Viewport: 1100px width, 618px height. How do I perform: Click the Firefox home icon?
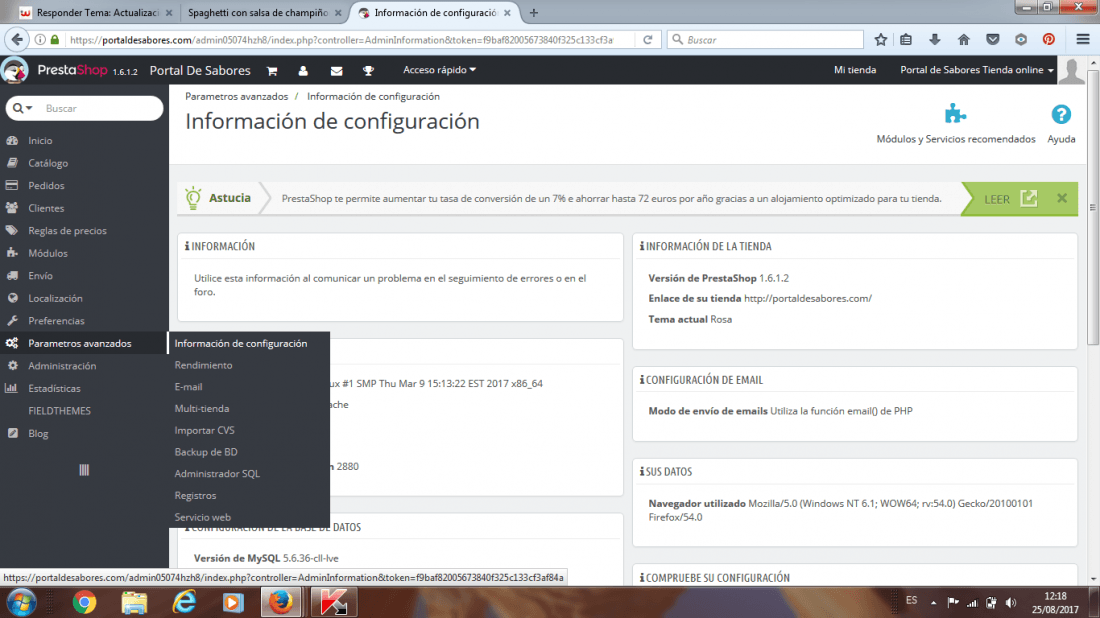point(963,40)
